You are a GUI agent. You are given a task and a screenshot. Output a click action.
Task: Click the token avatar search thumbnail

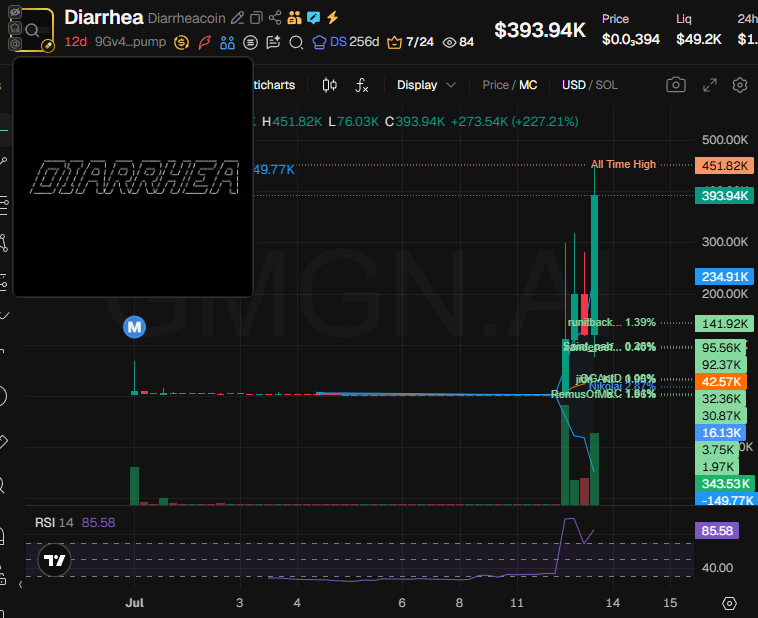click(32, 30)
